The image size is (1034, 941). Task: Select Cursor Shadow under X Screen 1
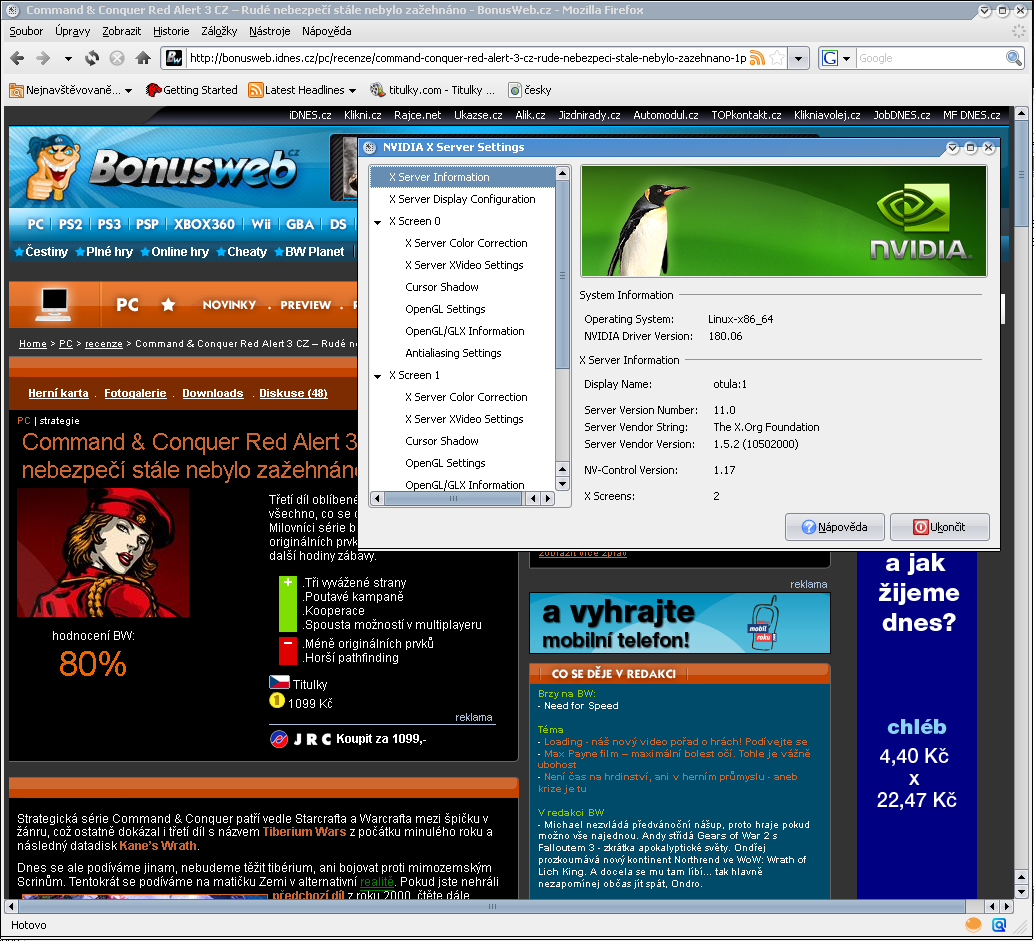(442, 441)
